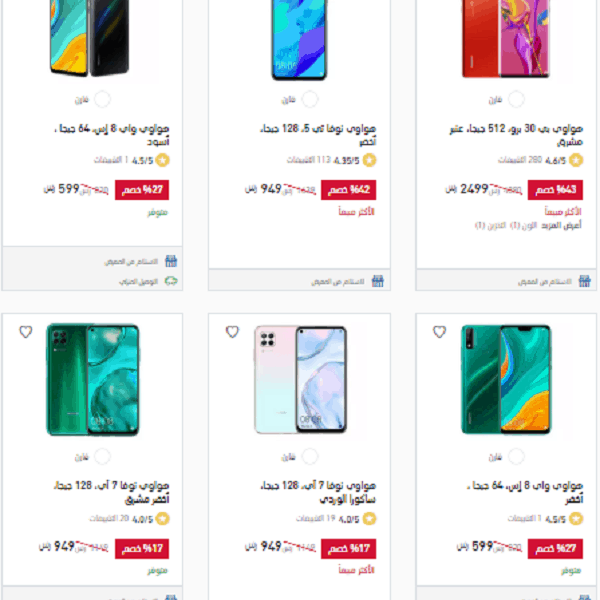Click store pickup icon under black Y8s
The height and width of the screenshot is (600, 600).
(x=171, y=261)
